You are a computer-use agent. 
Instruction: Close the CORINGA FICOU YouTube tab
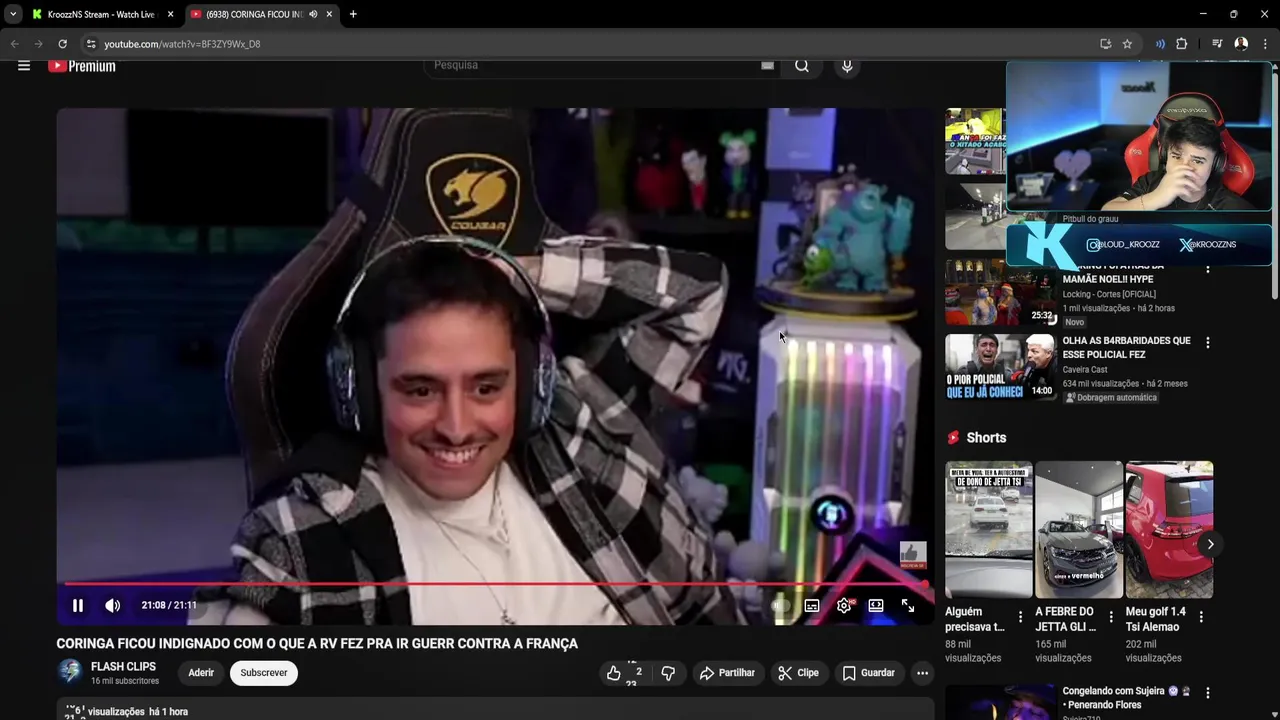(x=329, y=14)
